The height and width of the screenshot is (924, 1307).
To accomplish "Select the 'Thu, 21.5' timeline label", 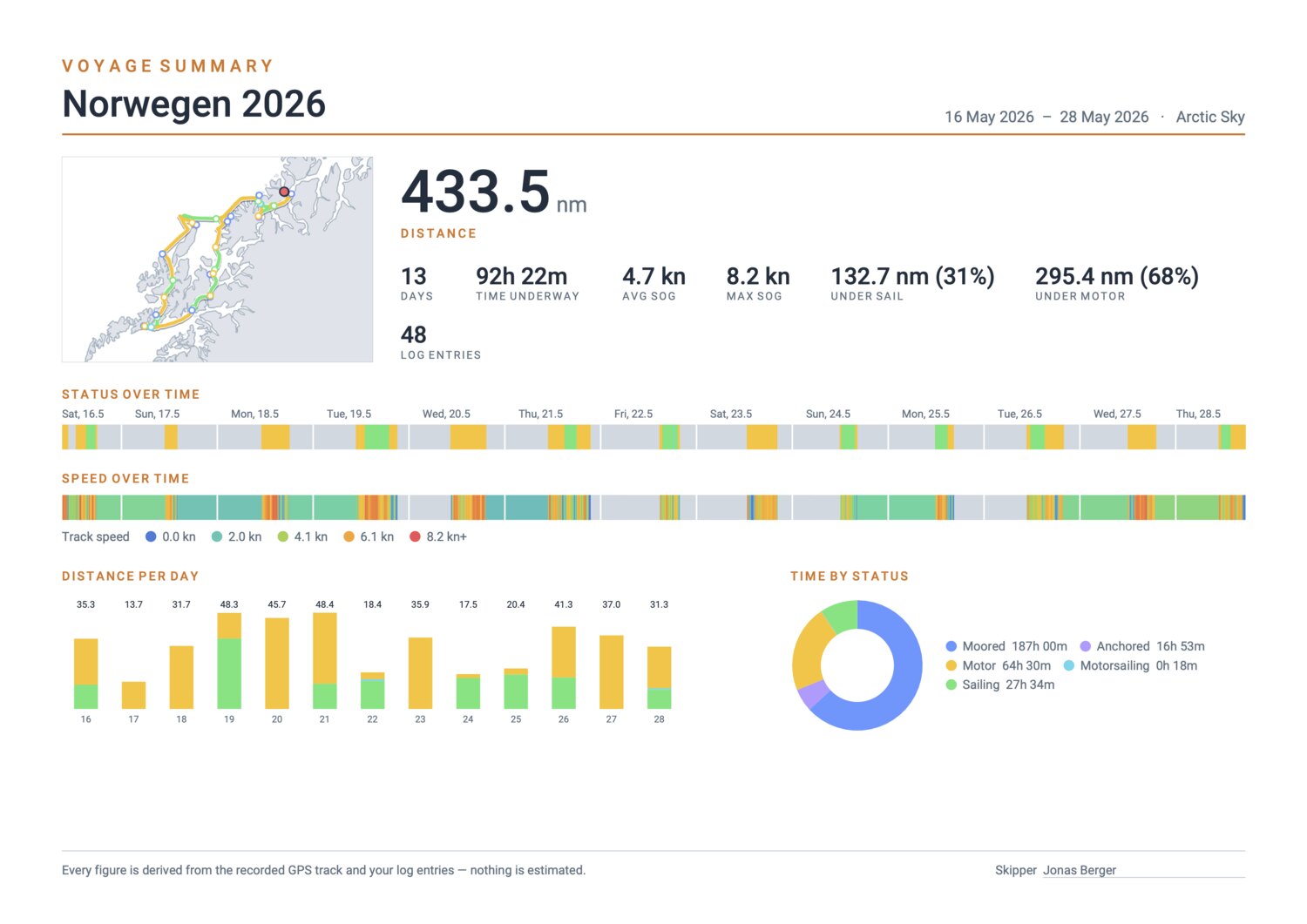I will point(540,414).
